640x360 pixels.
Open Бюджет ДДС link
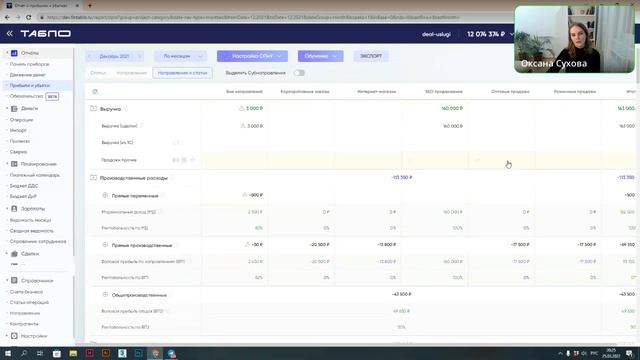coord(24,186)
